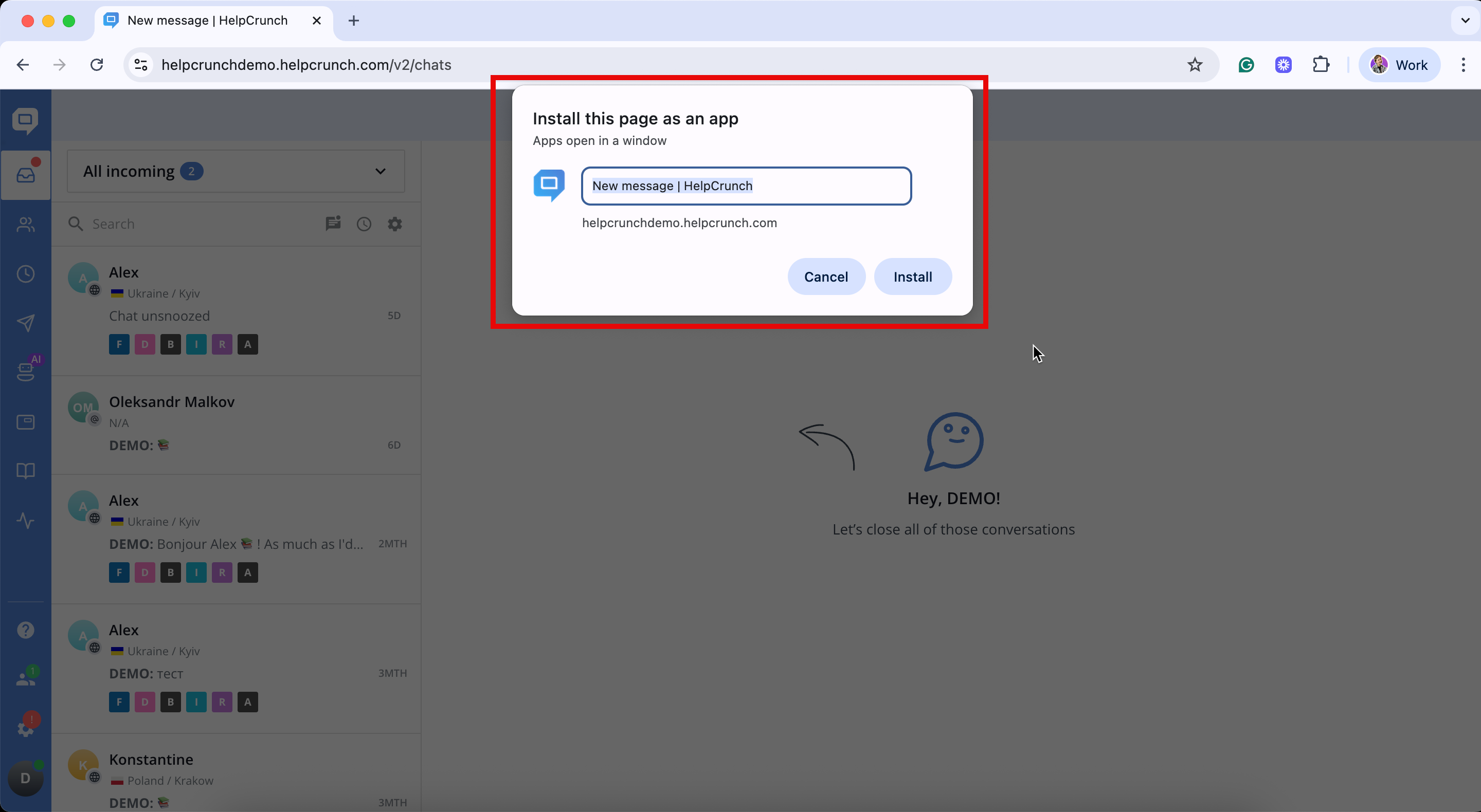Viewport: 1481px width, 812px height.
Task: Click the 'Hey, DEMO!' heading
Action: point(953,498)
